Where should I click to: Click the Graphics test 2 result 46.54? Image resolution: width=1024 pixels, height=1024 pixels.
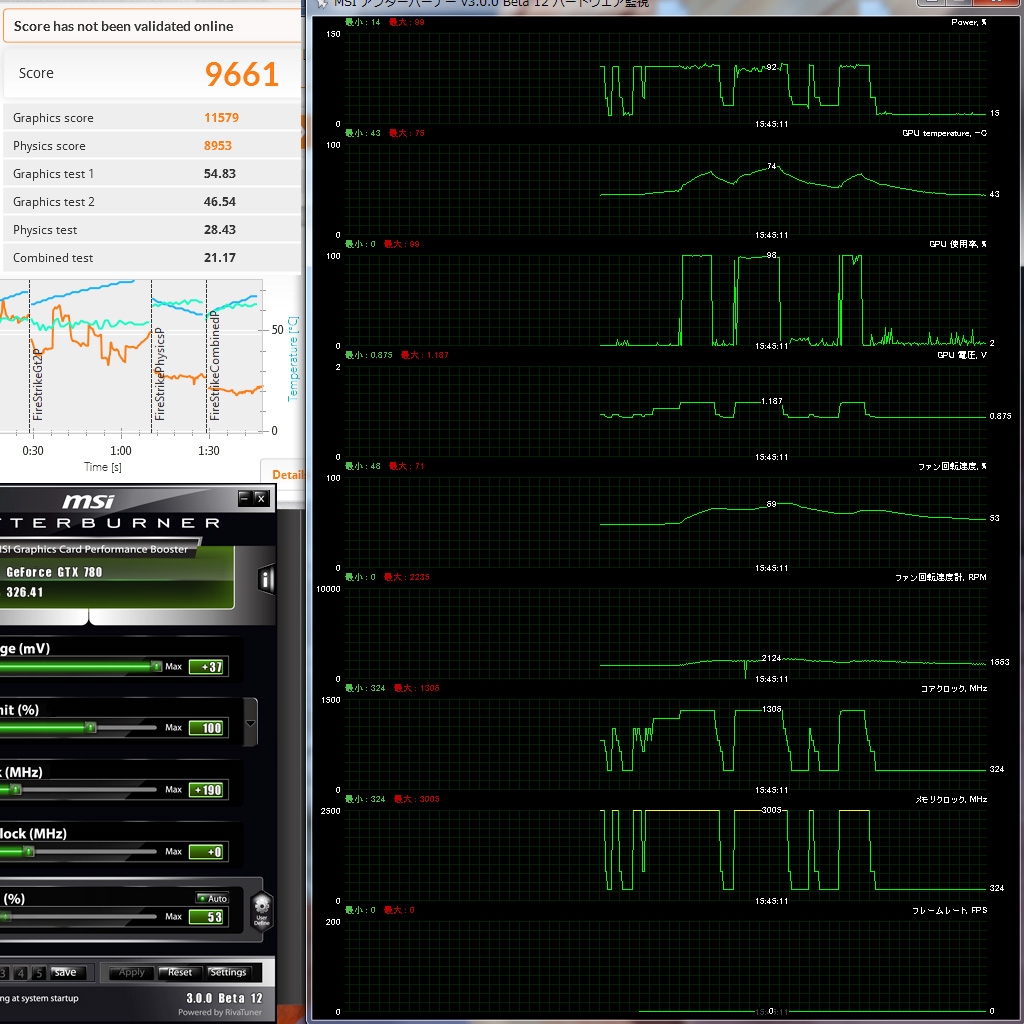219,202
